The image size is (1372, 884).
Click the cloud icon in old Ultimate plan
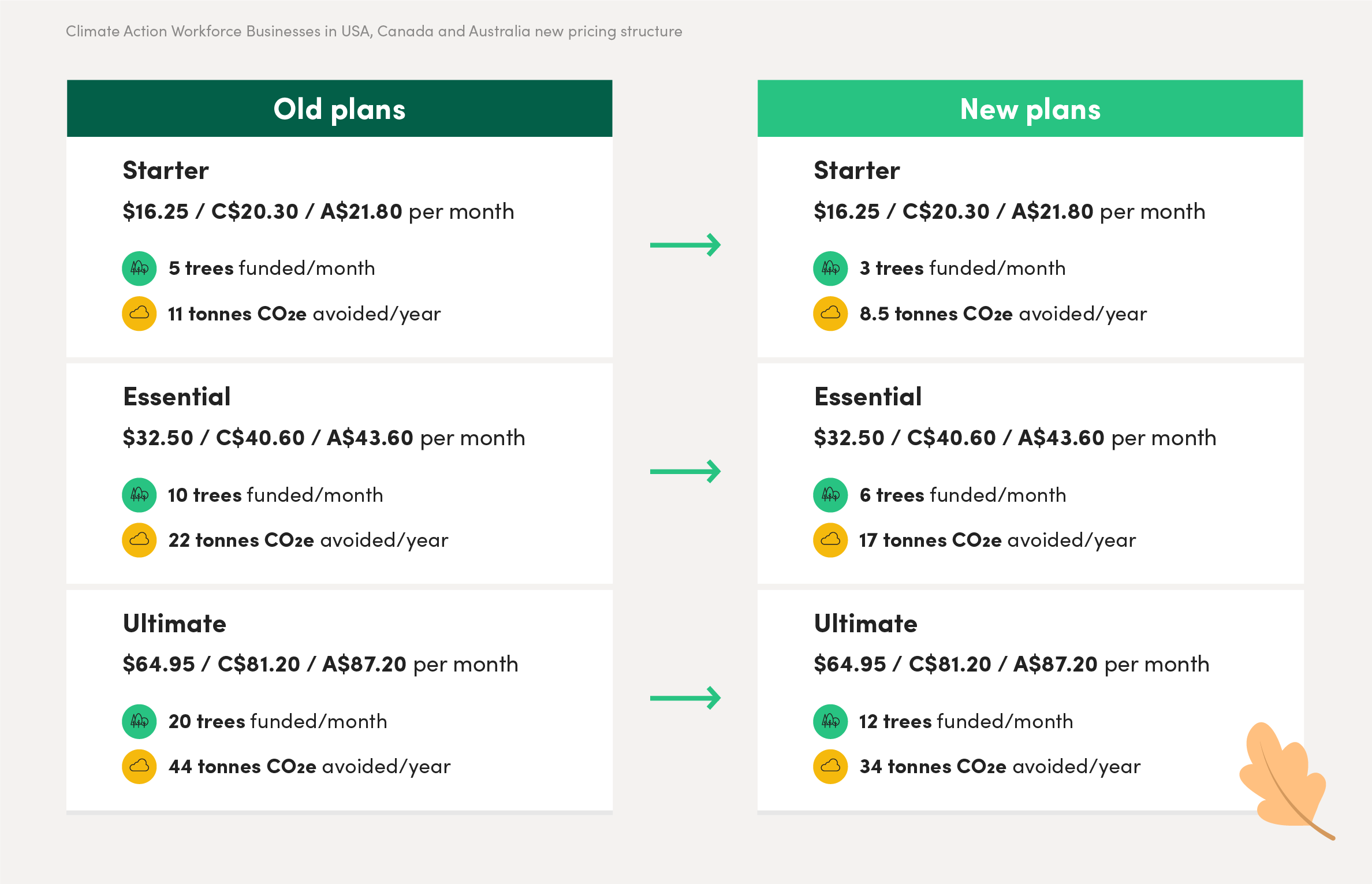[x=139, y=766]
